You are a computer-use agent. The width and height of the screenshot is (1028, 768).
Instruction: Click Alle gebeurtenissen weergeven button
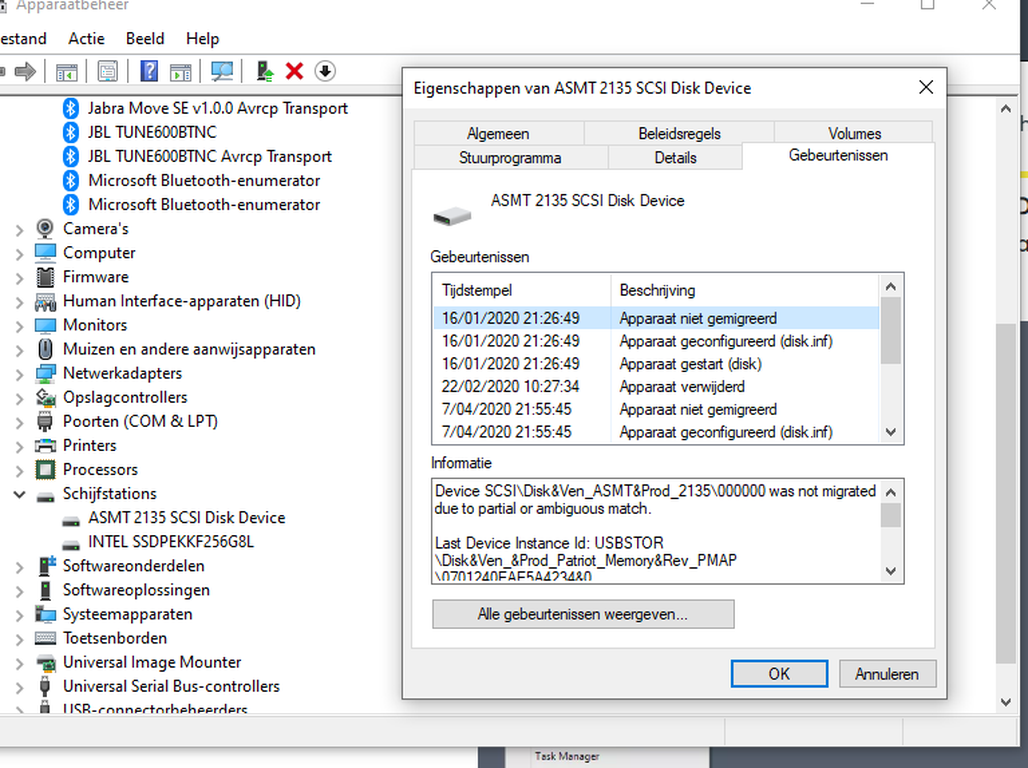(x=583, y=614)
